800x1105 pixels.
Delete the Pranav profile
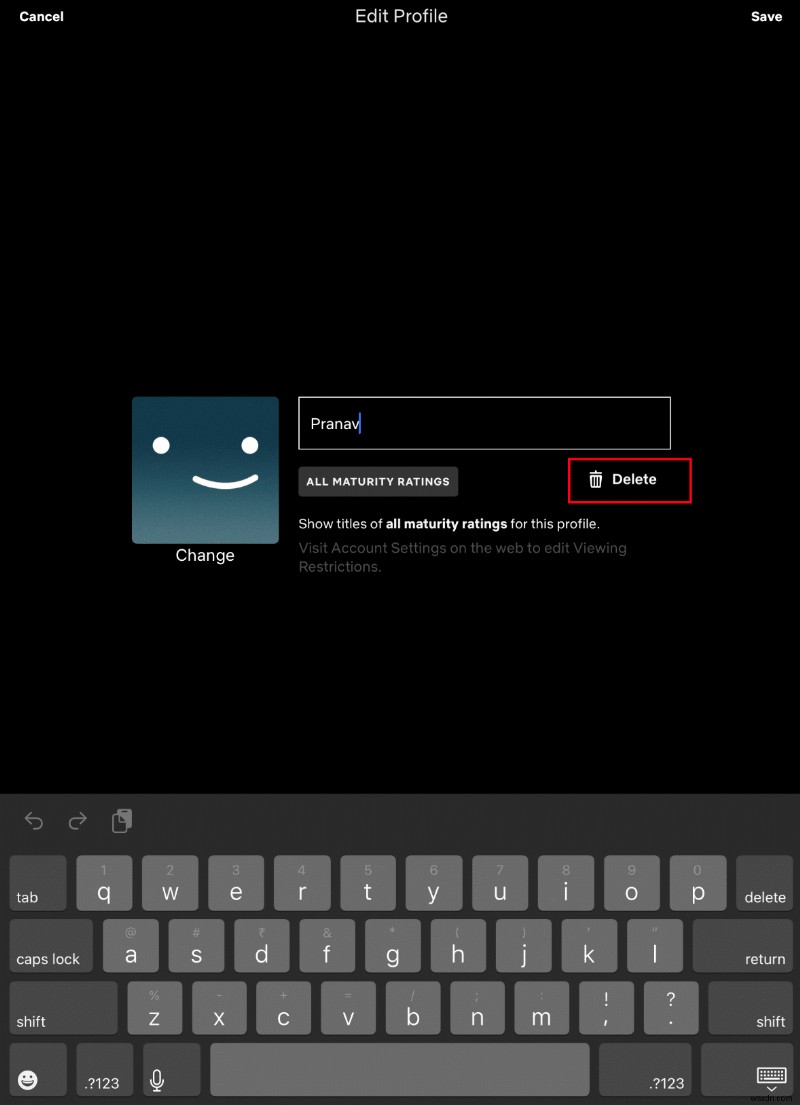tap(629, 480)
